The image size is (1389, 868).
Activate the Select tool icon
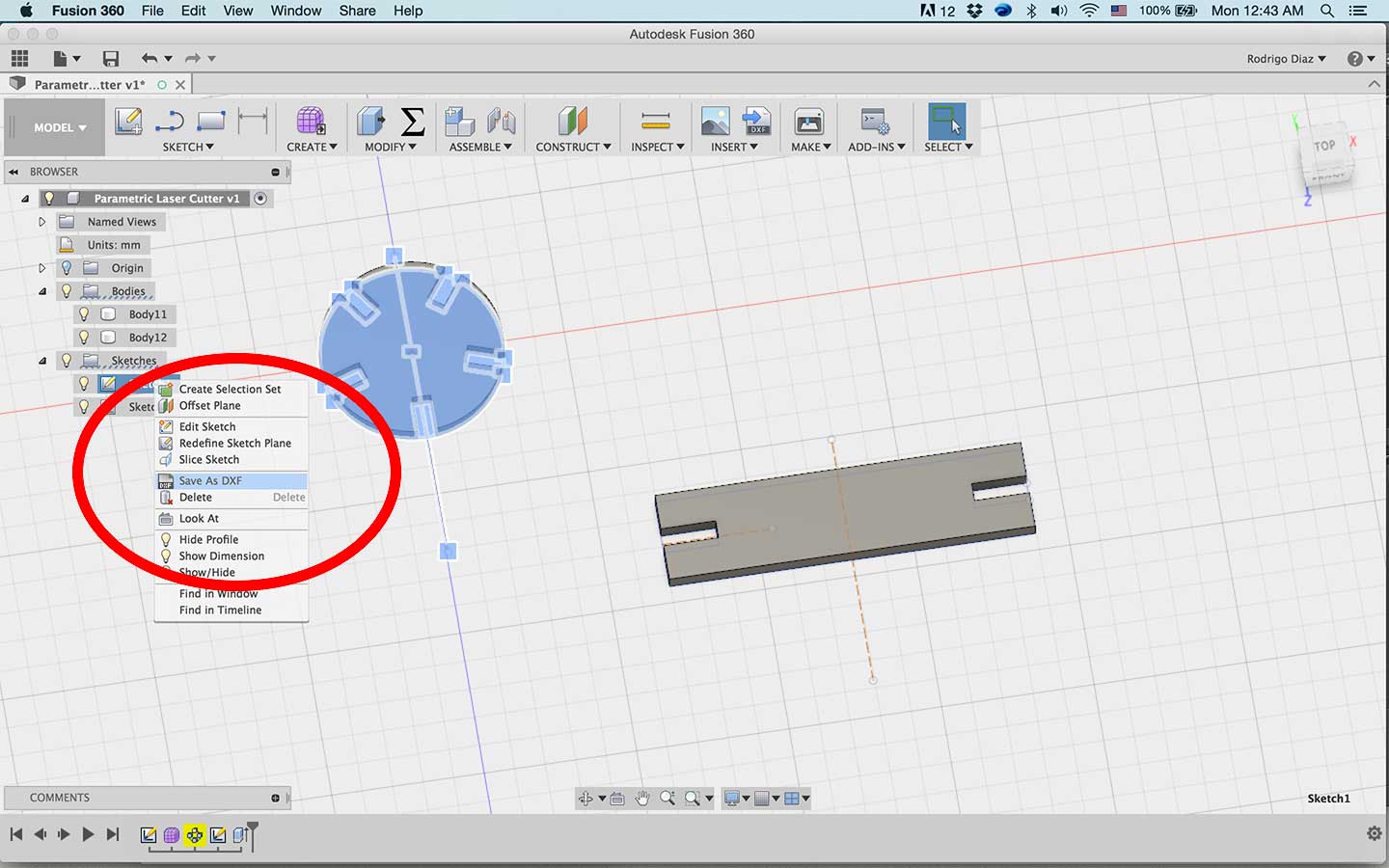947,122
